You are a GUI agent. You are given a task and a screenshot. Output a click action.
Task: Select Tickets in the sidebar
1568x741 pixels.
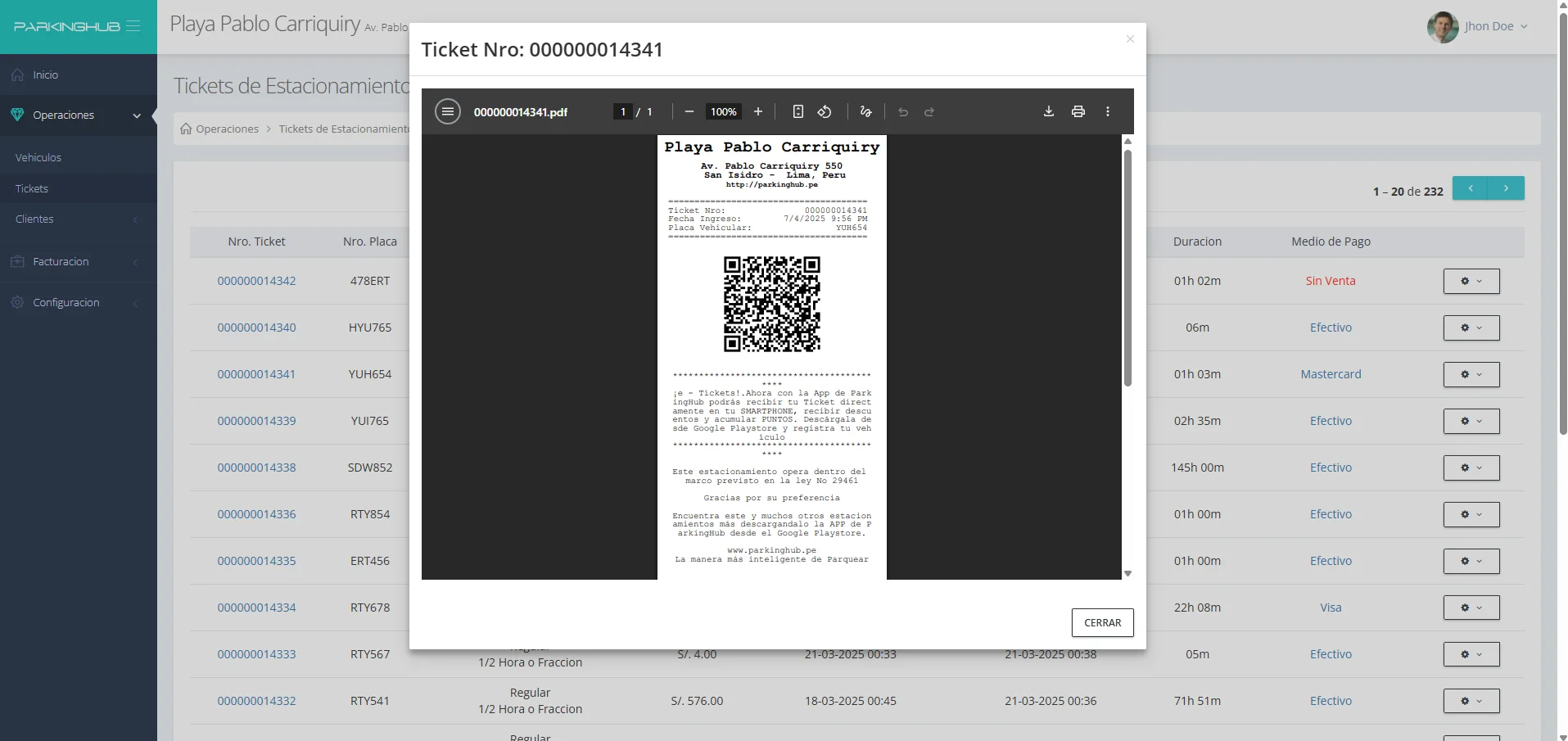[31, 188]
